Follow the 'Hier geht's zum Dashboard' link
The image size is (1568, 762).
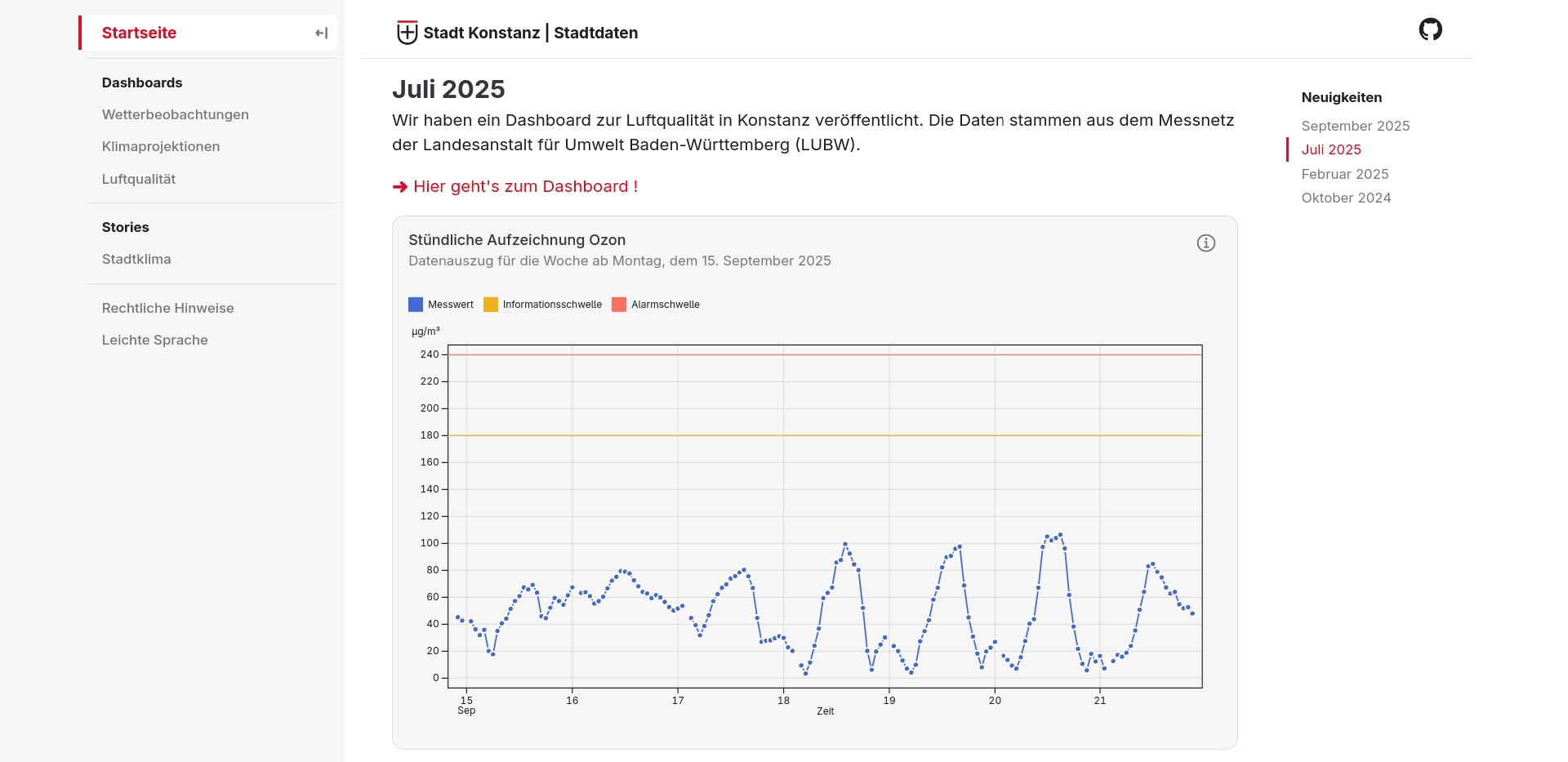point(525,187)
